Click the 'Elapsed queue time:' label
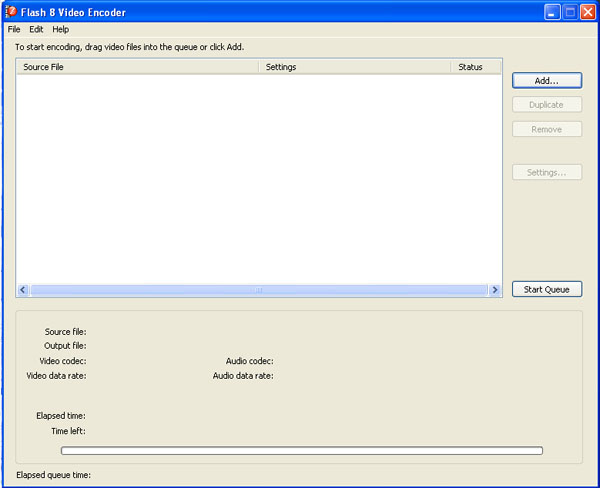 click(x=54, y=475)
